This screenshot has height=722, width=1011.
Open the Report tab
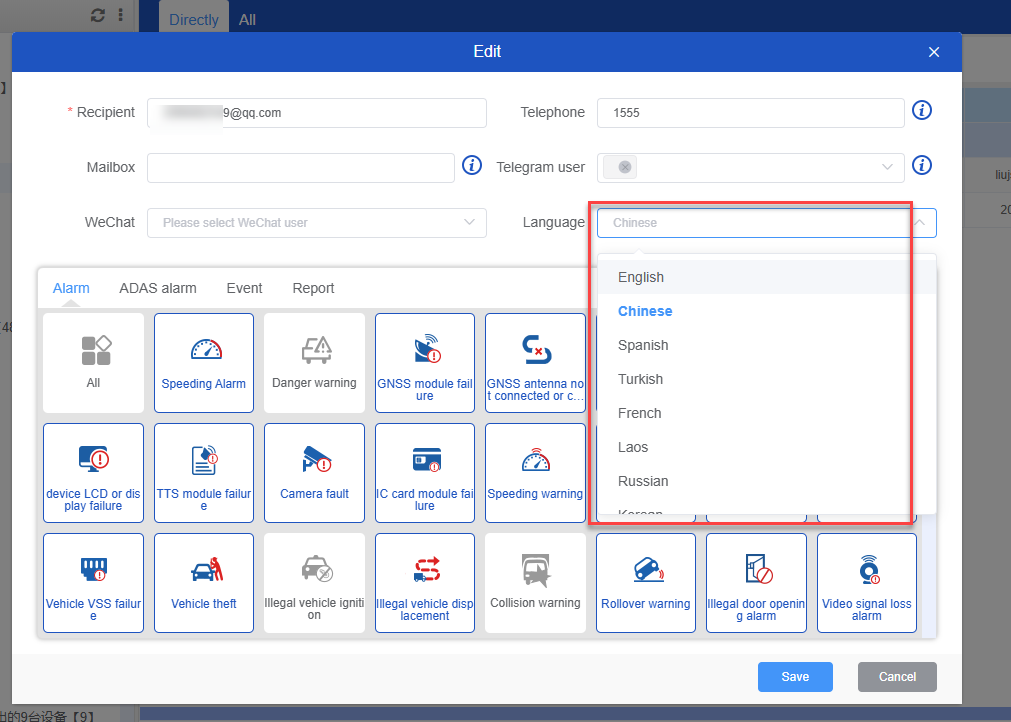coord(313,288)
